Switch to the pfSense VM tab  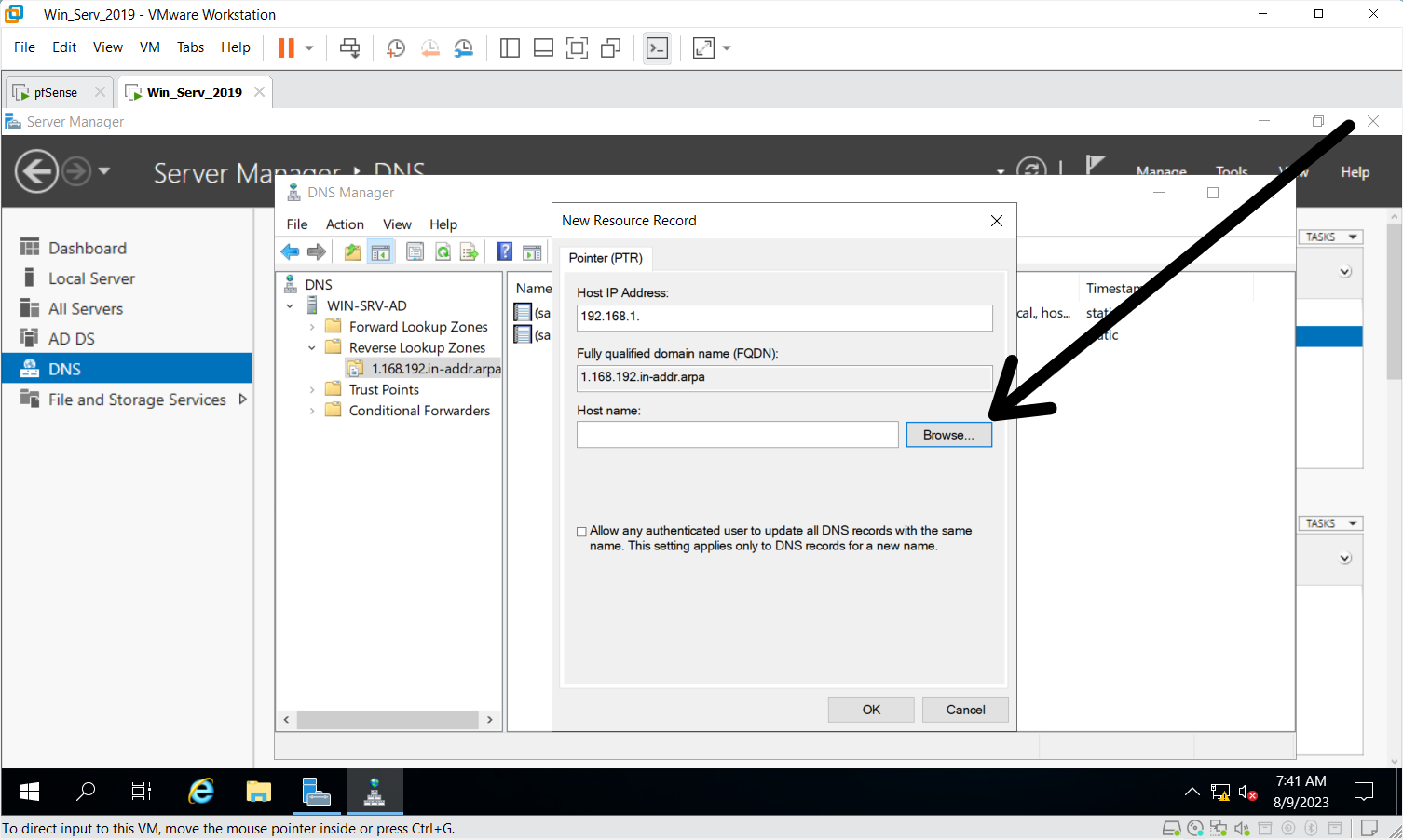point(56,92)
